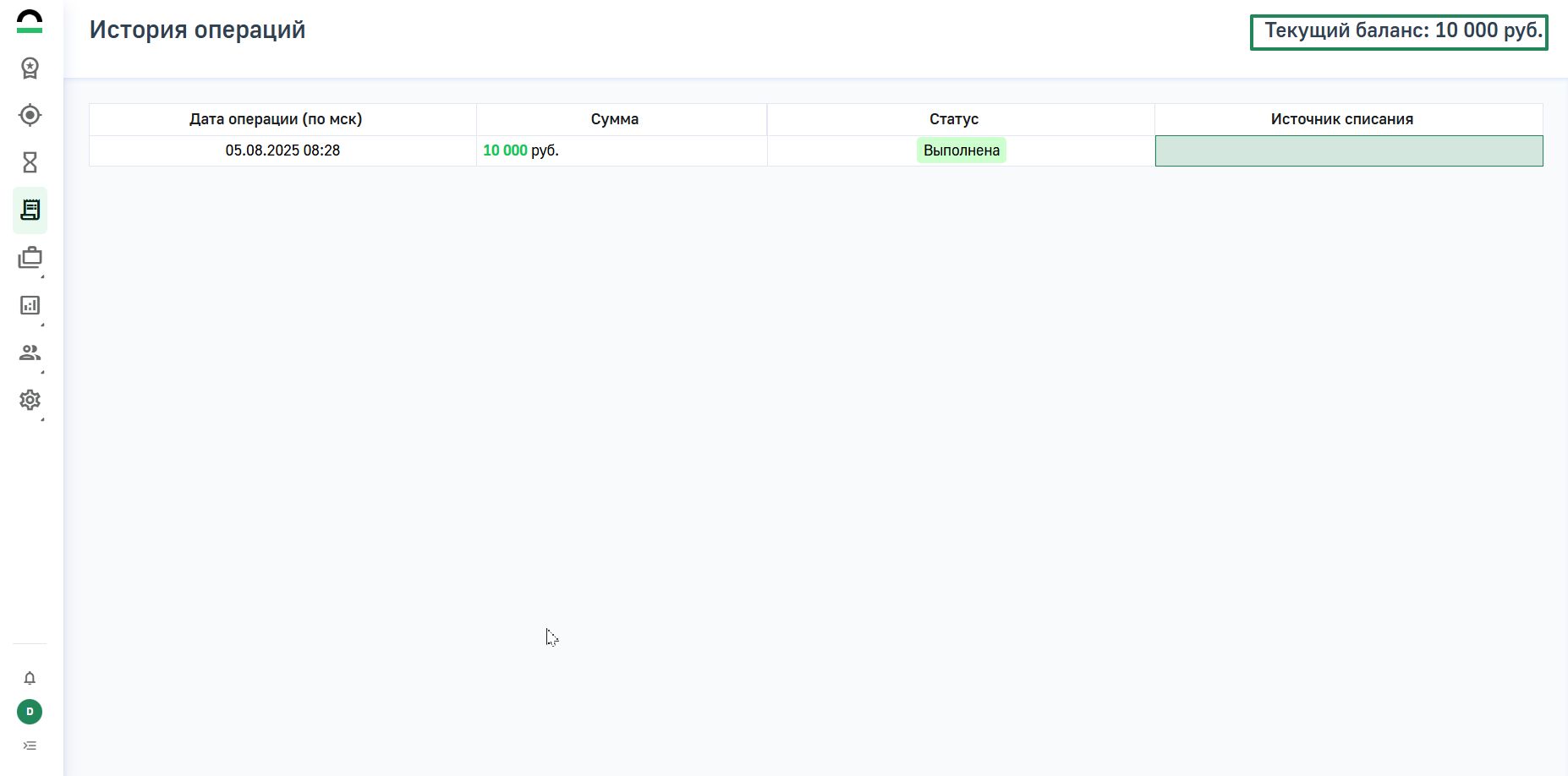The image size is (1568, 776).
Task: Click the 'Источник списания' column header
Action: [x=1342, y=119]
